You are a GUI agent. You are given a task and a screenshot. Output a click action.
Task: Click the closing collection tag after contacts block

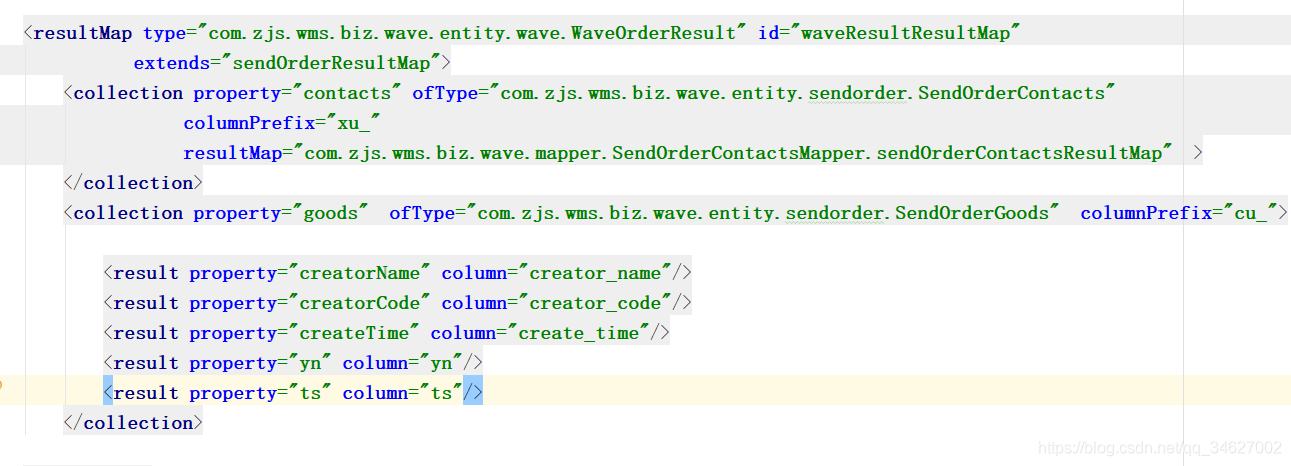coord(133,183)
